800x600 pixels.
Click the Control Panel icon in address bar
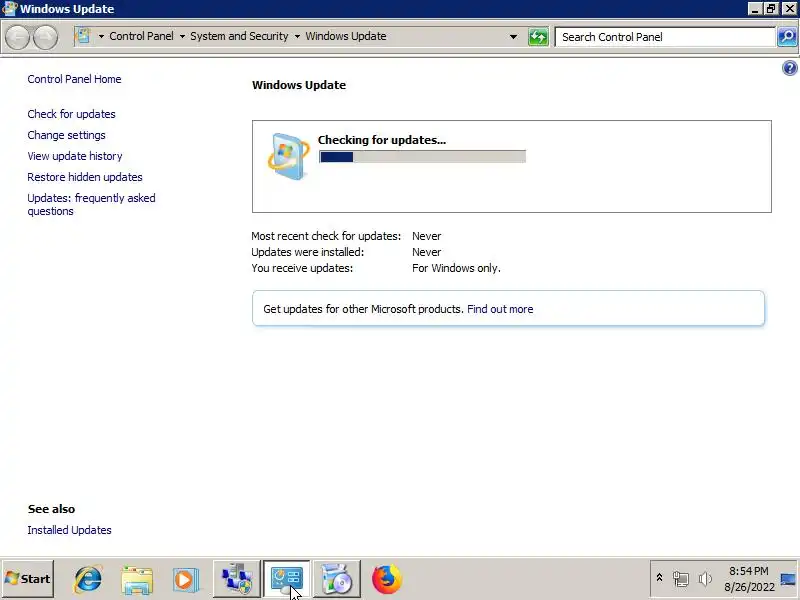83,36
